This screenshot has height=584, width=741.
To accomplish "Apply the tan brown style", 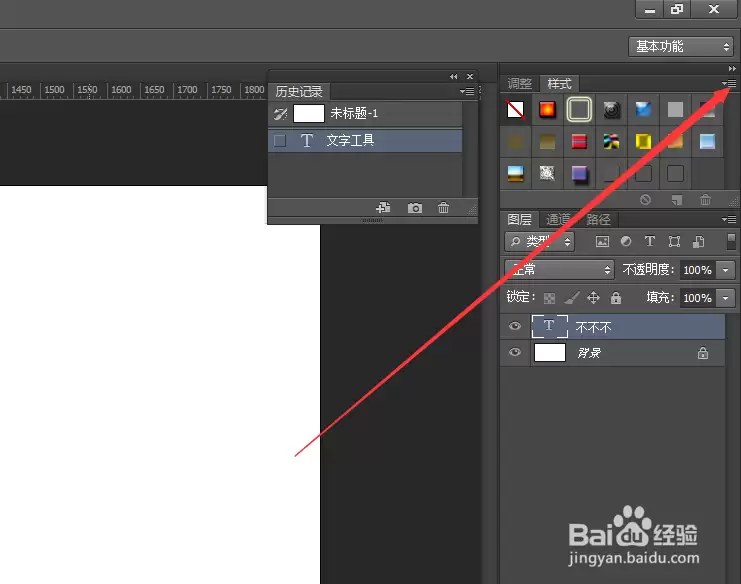I will [547, 141].
